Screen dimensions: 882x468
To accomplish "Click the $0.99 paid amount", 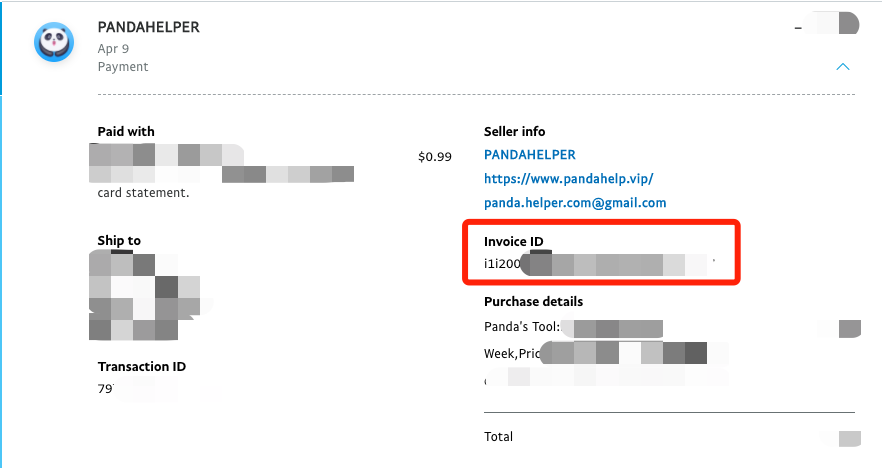I will click(434, 157).
